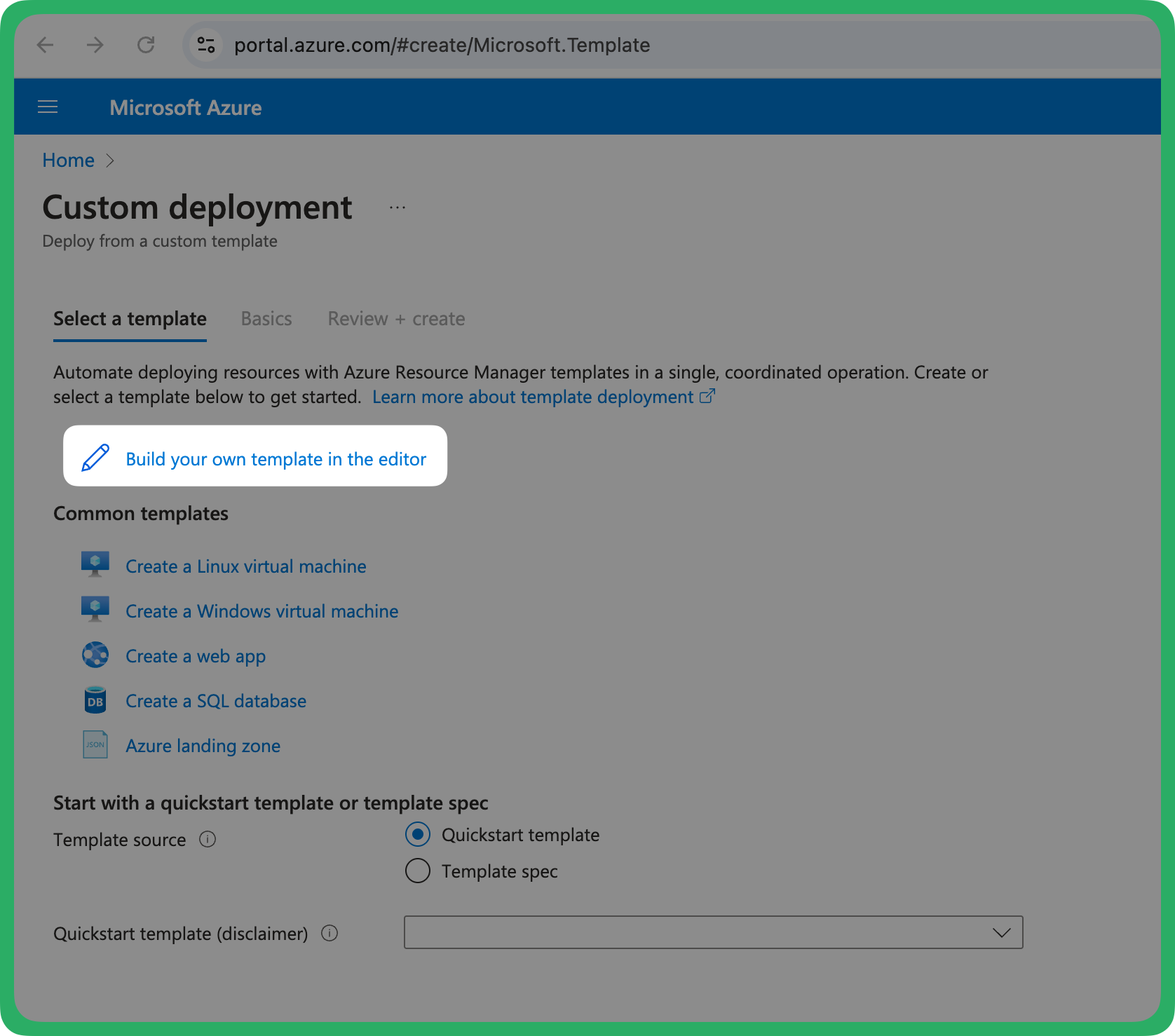Click the pencil icon for template editor
This screenshot has height=1036, width=1175.
[95, 458]
